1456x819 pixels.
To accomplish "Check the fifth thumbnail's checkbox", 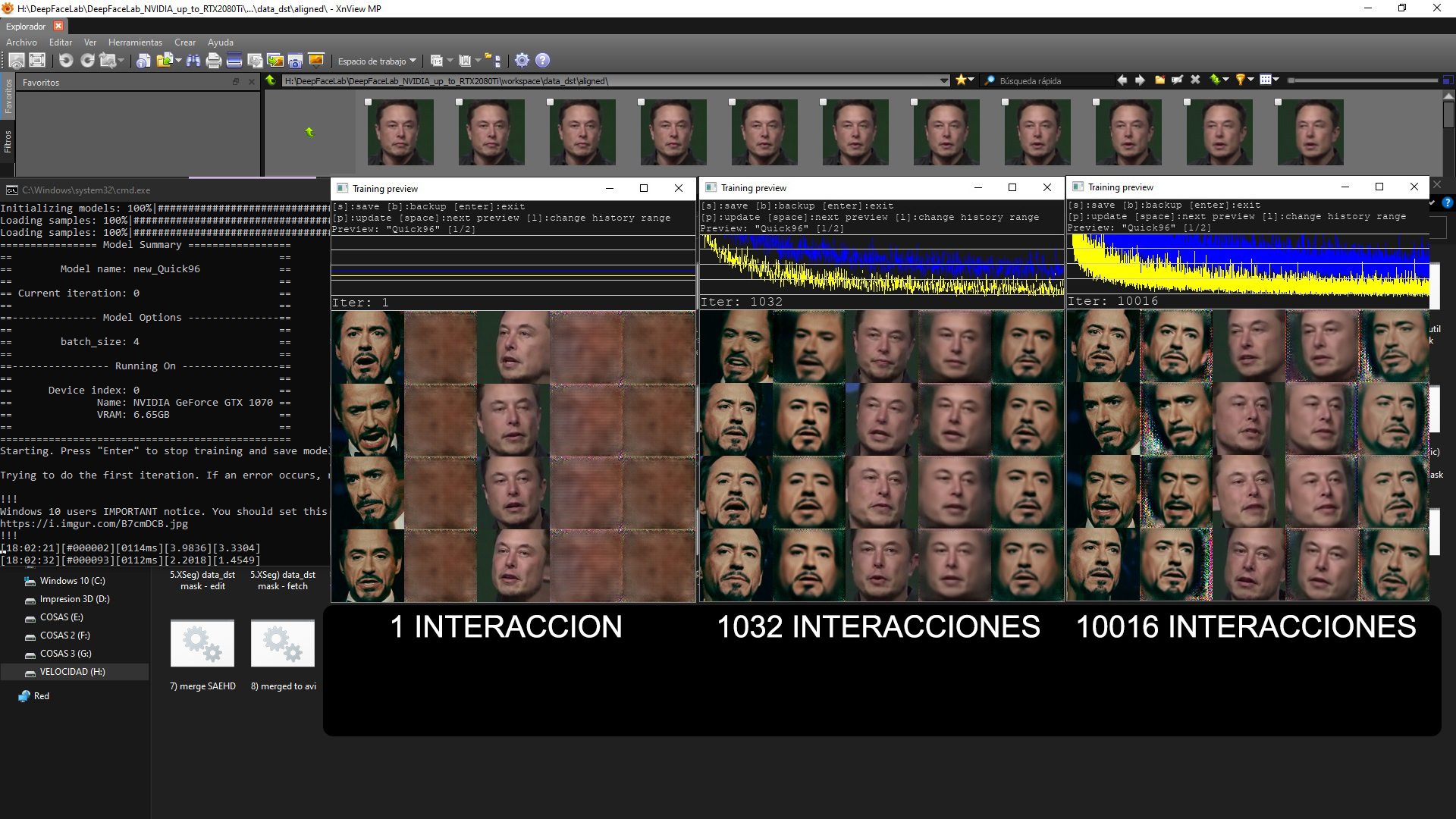I will coord(733,102).
